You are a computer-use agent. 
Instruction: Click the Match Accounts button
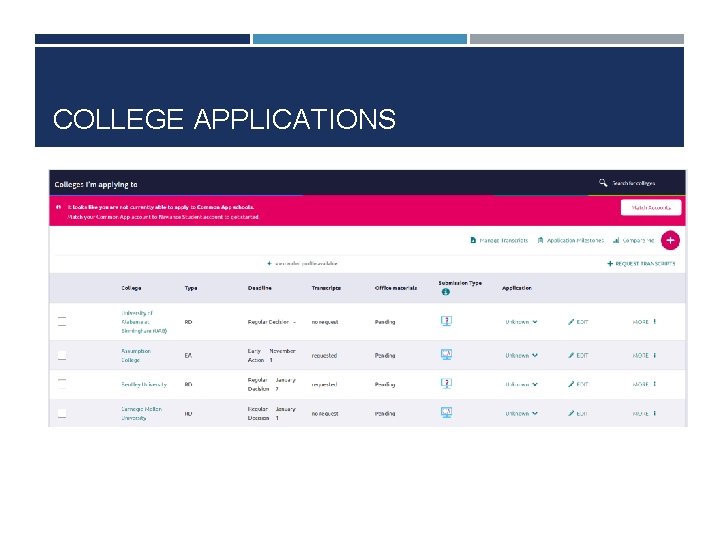pos(651,208)
